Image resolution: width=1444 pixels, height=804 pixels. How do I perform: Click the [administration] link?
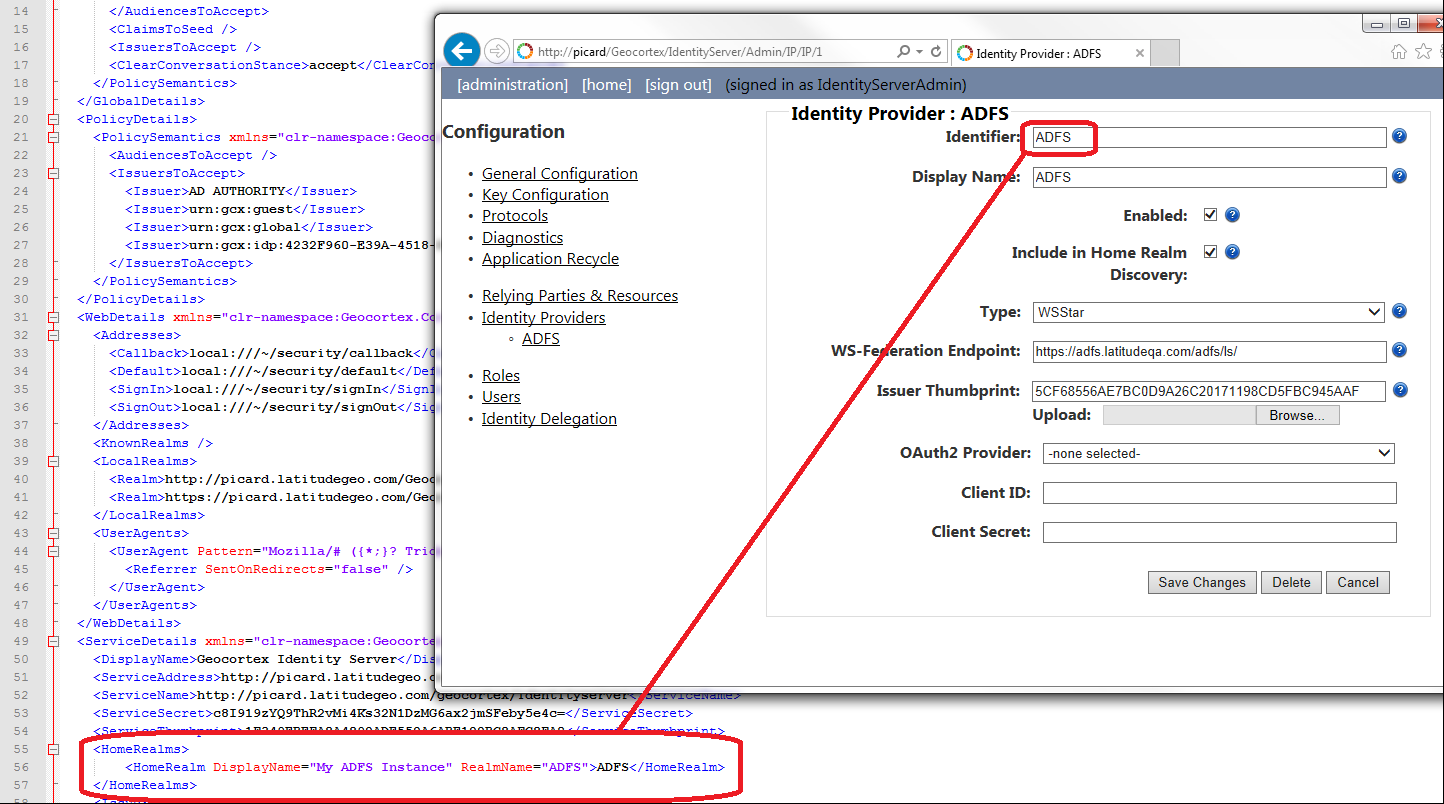click(512, 85)
